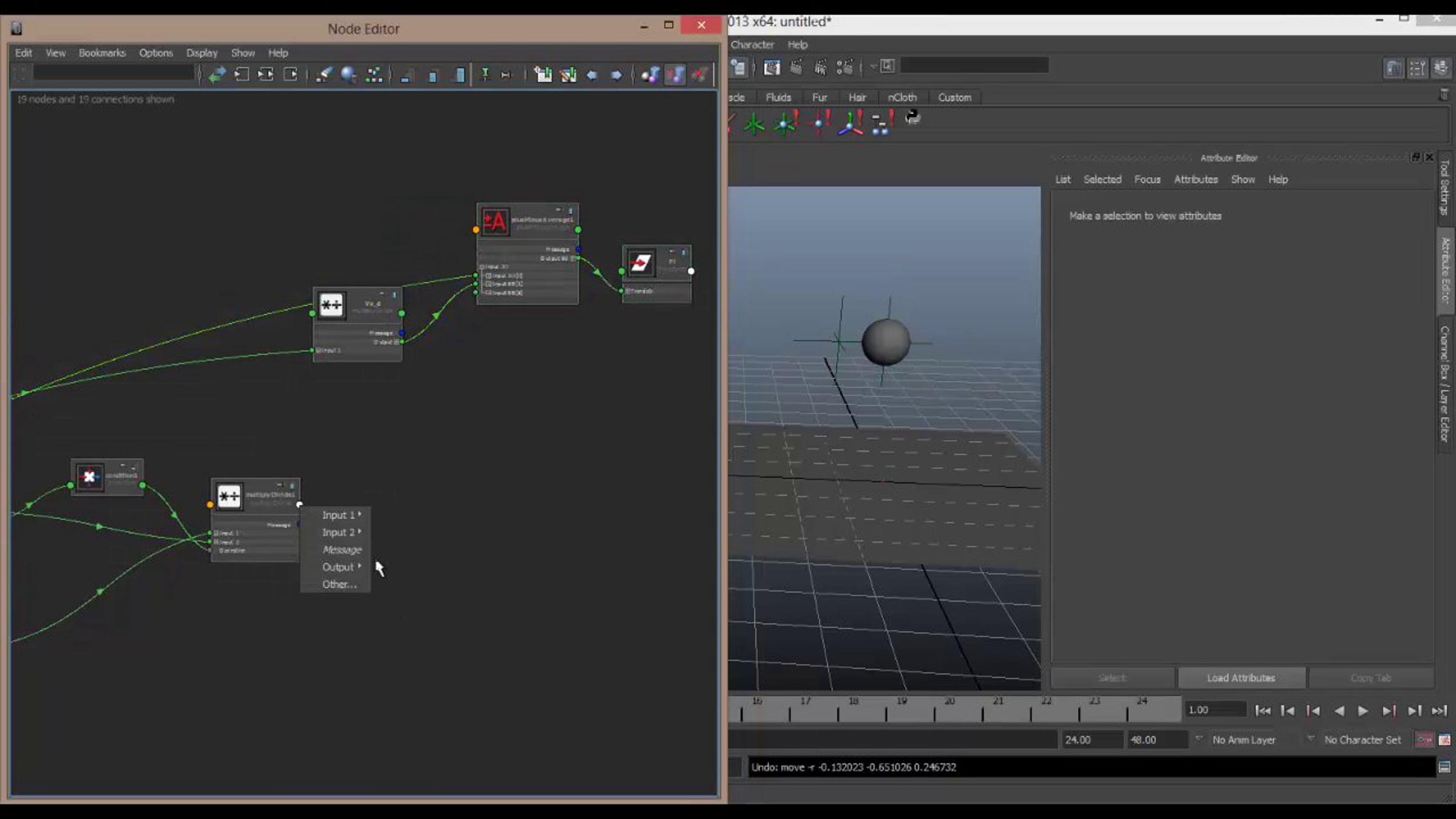Viewport: 1456px width, 819px height.
Task: Open the Display menu in Node Editor
Action: [201, 53]
